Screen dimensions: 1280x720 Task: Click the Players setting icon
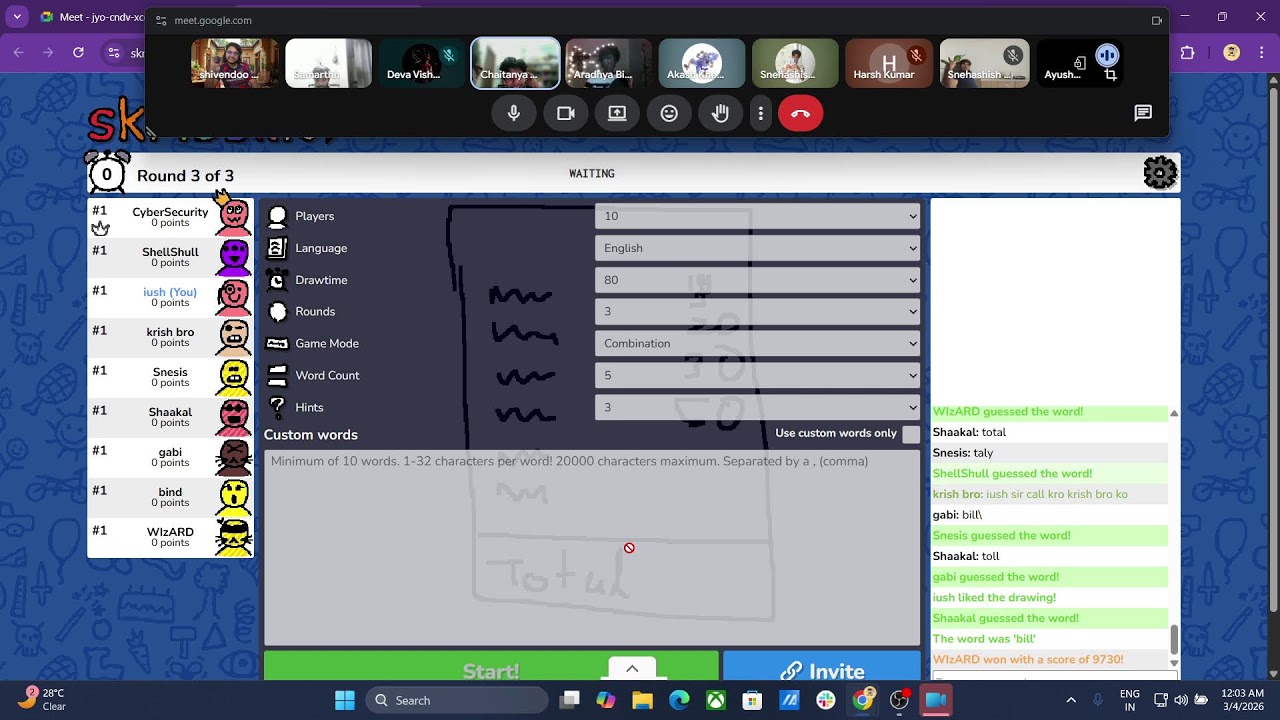(277, 216)
